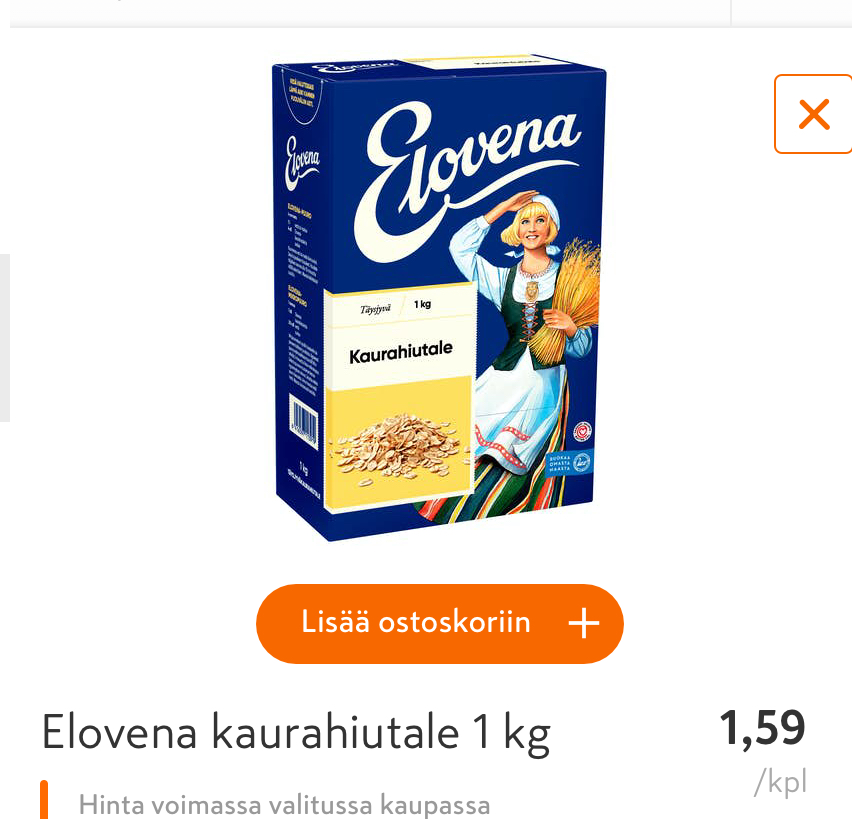Click the gray bar at left edge
Viewport: 852px width, 819px height.
[x=5, y=337]
